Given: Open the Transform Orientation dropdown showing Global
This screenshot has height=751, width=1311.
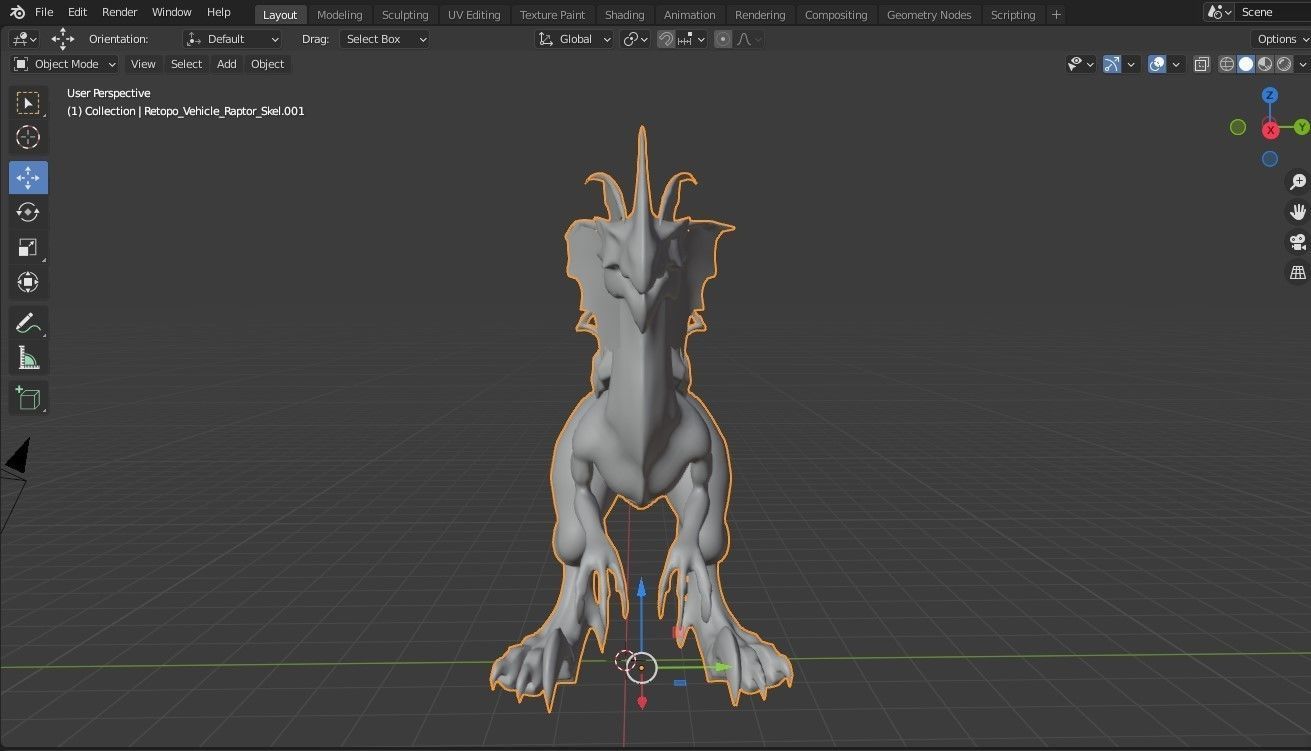Looking at the screenshot, I should coord(574,39).
